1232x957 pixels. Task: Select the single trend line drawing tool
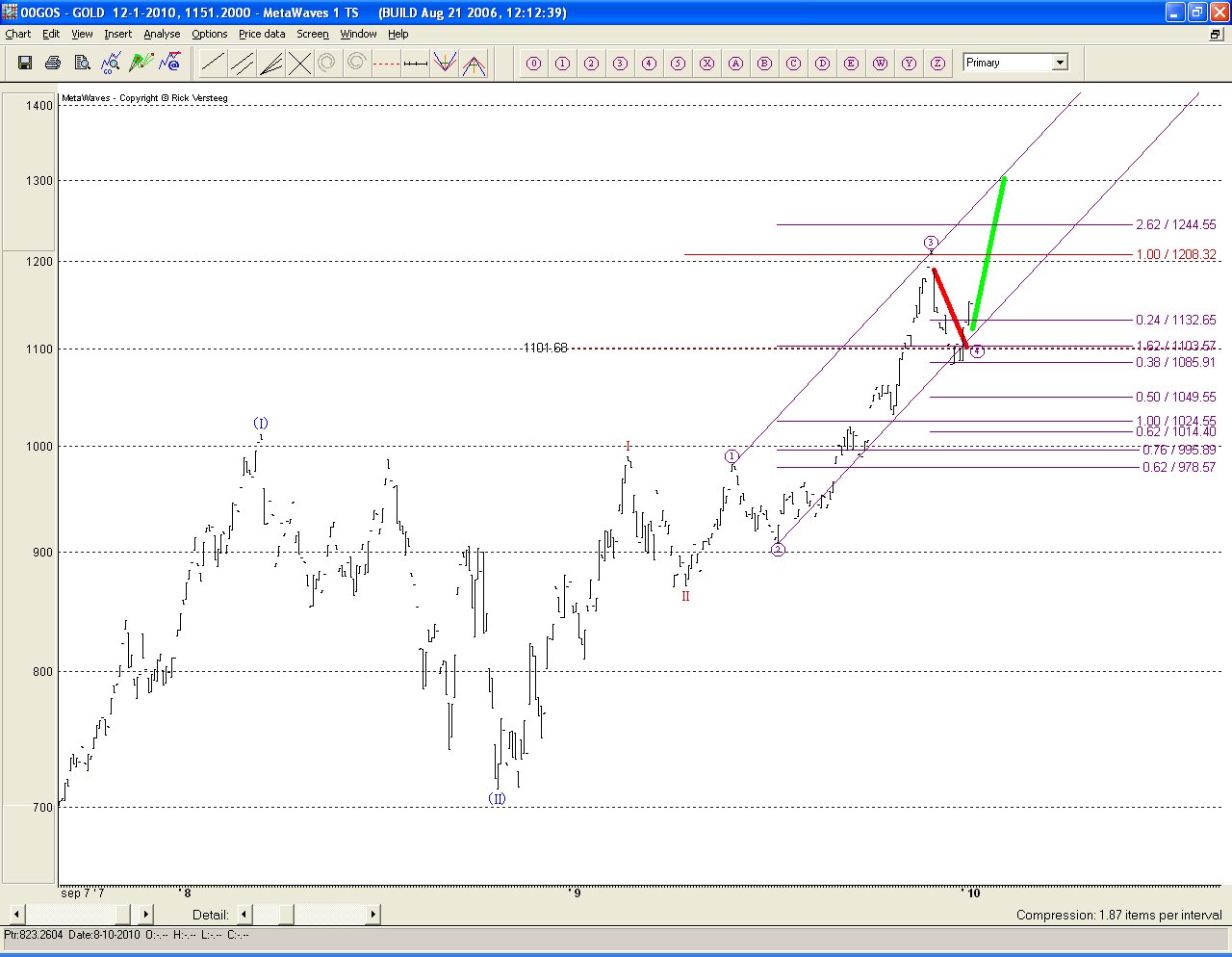tap(214, 64)
